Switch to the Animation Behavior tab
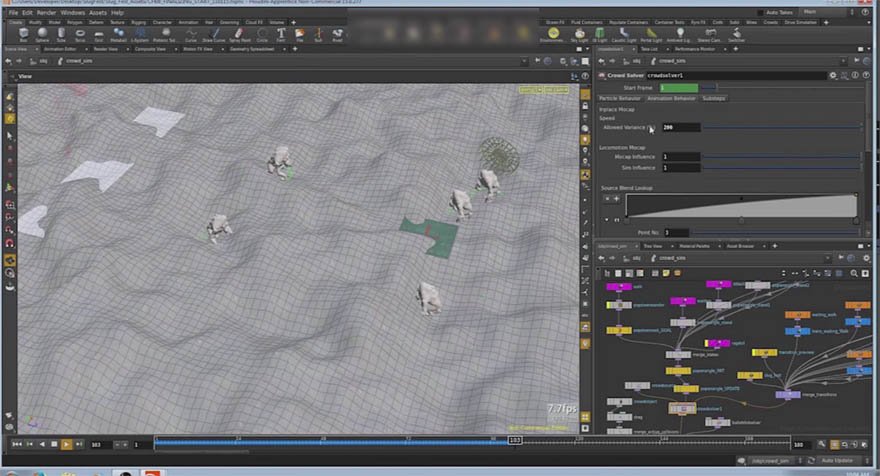 tap(671, 98)
